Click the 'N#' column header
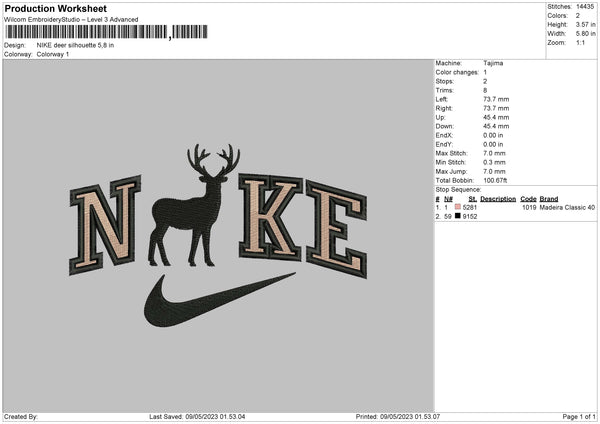Viewport: 600px width, 424px height. pyautogui.click(x=448, y=199)
